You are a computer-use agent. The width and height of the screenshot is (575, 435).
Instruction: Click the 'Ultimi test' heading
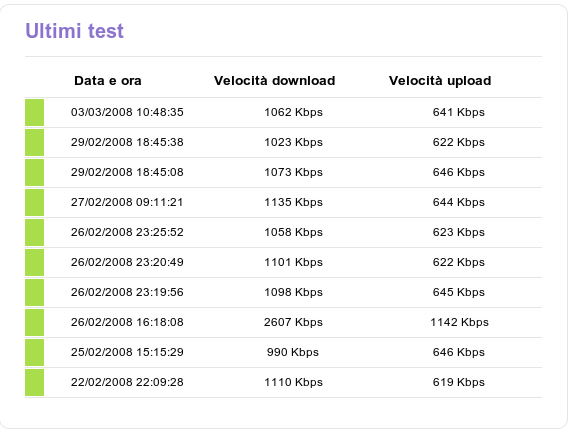[x=74, y=31]
